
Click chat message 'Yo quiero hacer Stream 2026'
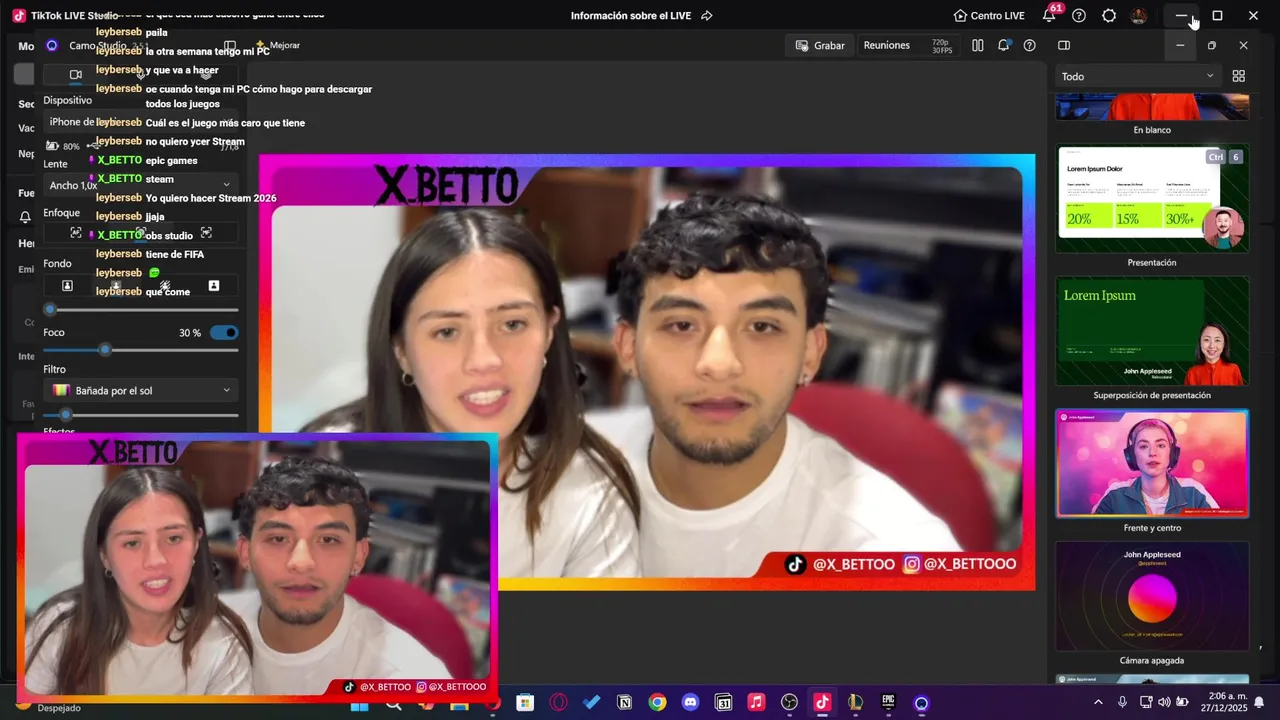click(x=211, y=198)
